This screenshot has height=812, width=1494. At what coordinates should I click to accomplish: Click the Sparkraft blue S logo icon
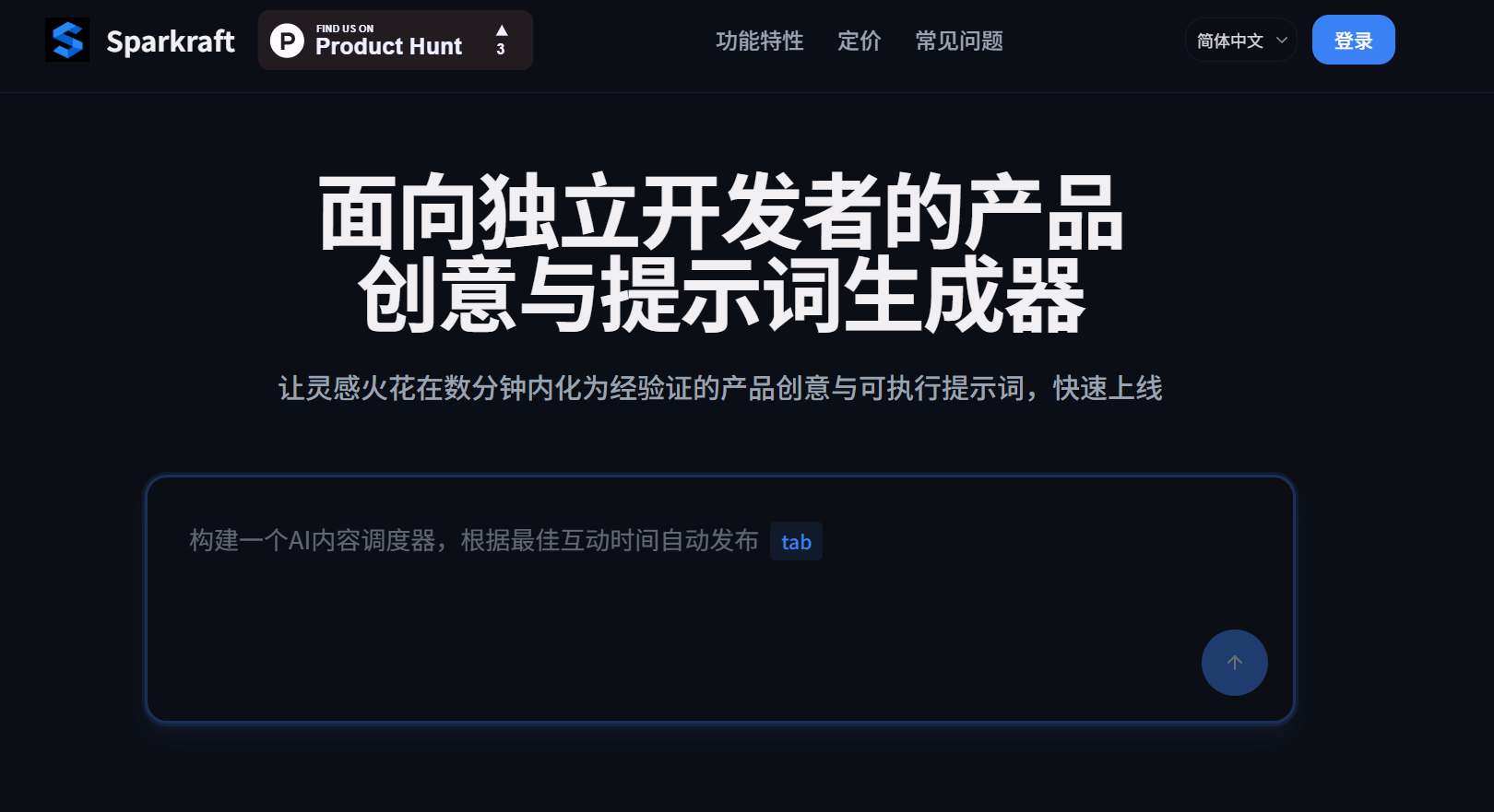(x=67, y=41)
